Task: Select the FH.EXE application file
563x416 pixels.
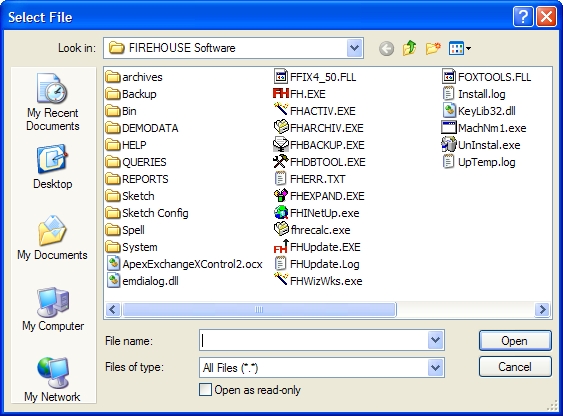Action: 299,94
